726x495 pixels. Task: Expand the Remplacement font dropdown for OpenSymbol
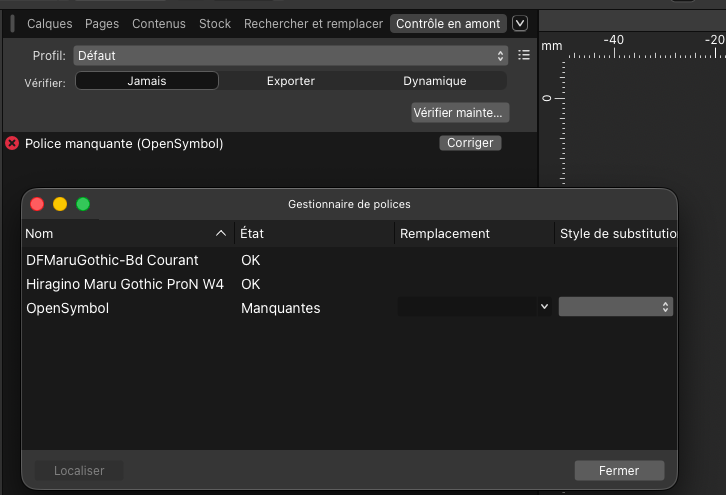click(475, 307)
